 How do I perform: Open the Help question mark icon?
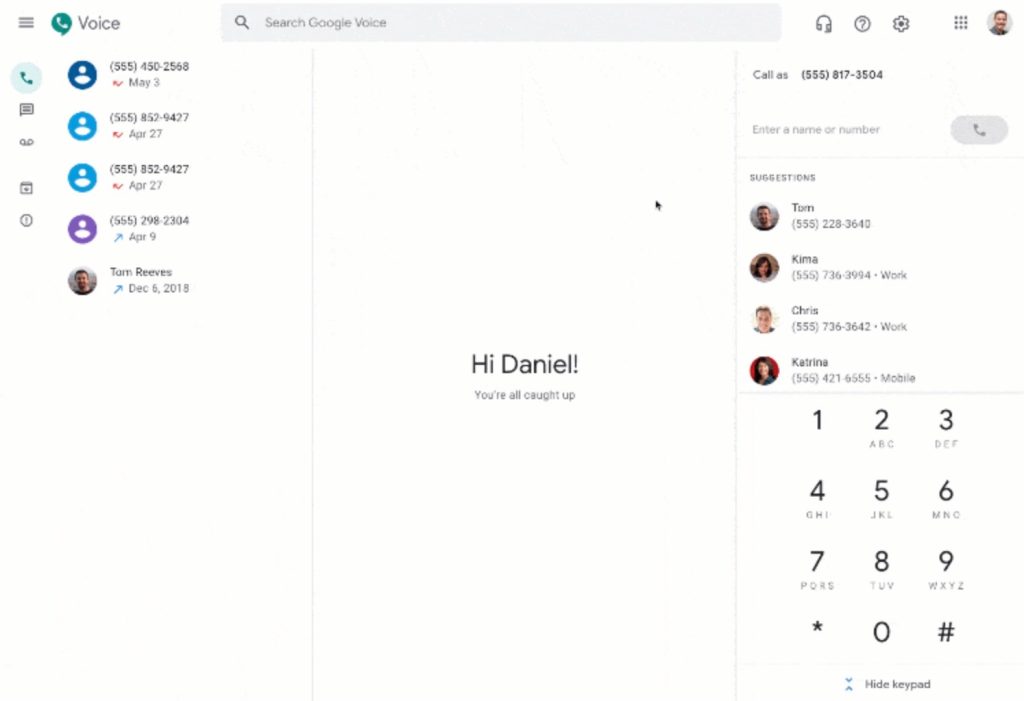(862, 24)
